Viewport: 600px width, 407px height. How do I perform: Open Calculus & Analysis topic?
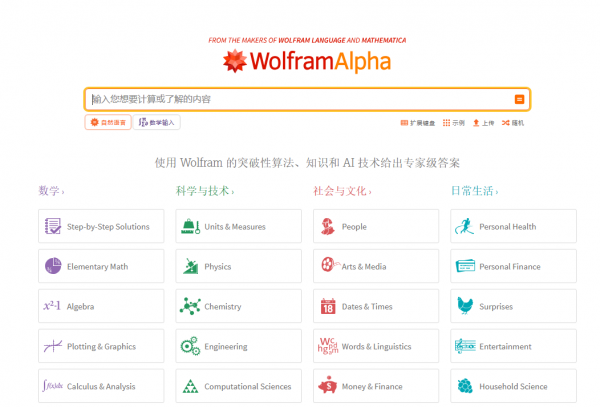point(101,386)
